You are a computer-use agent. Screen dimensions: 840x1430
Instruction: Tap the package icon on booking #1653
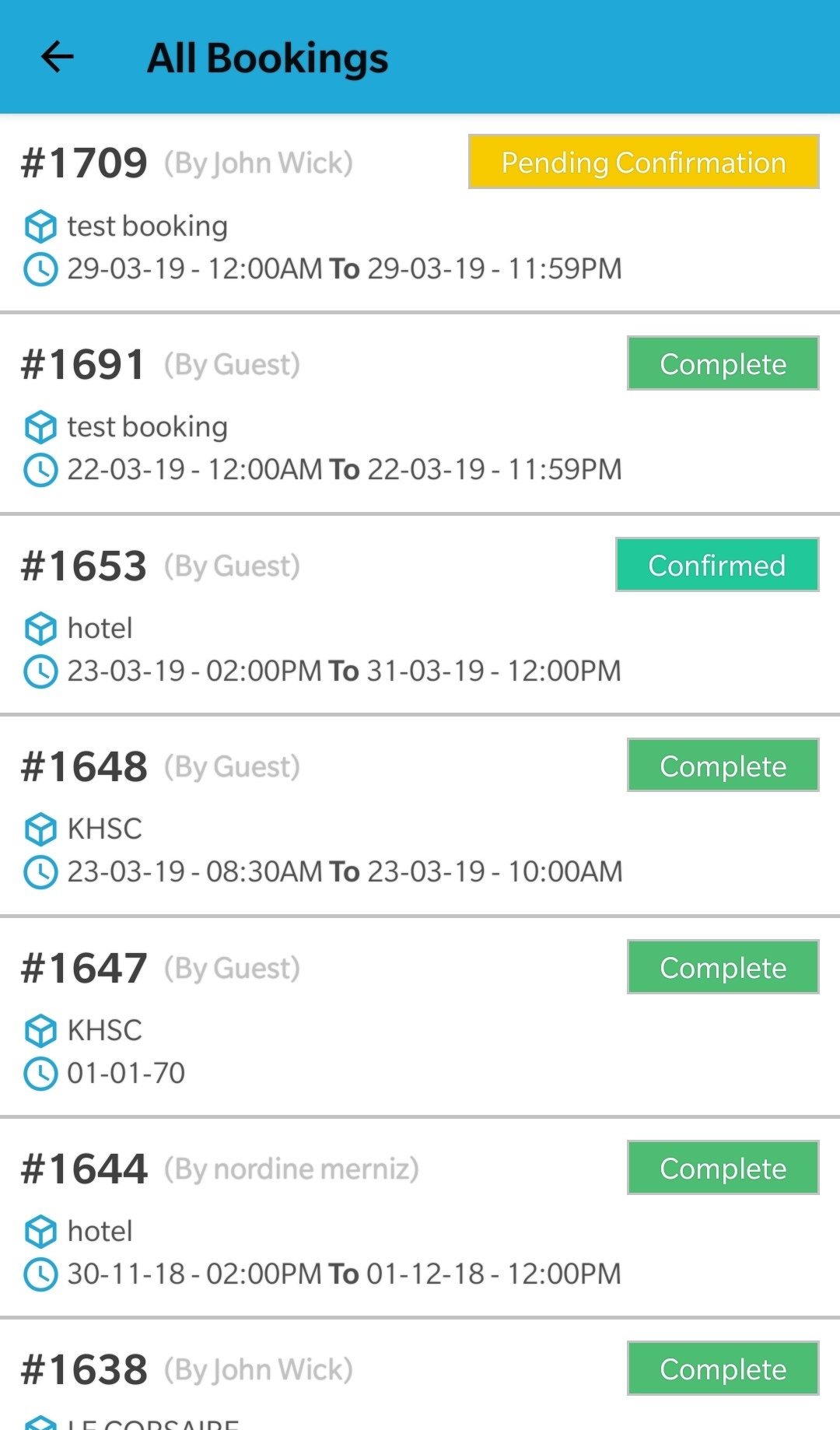tap(40, 629)
